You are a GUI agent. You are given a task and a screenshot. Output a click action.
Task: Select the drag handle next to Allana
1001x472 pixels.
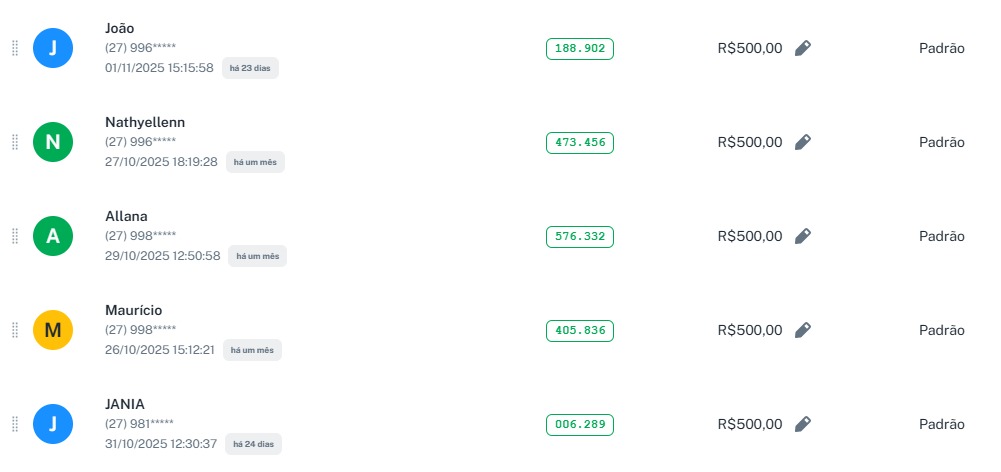15,236
